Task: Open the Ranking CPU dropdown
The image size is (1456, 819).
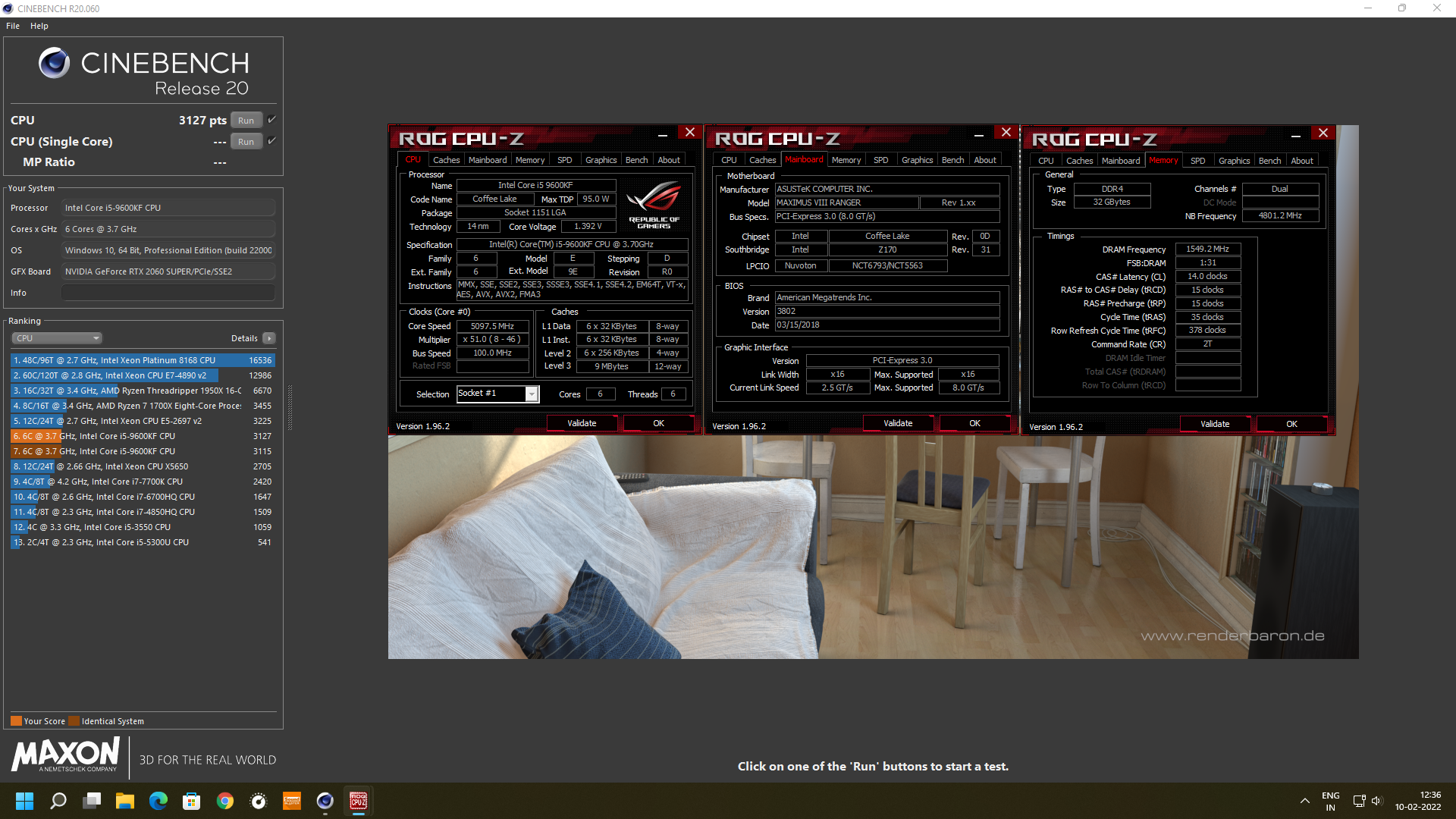Action: [x=57, y=338]
